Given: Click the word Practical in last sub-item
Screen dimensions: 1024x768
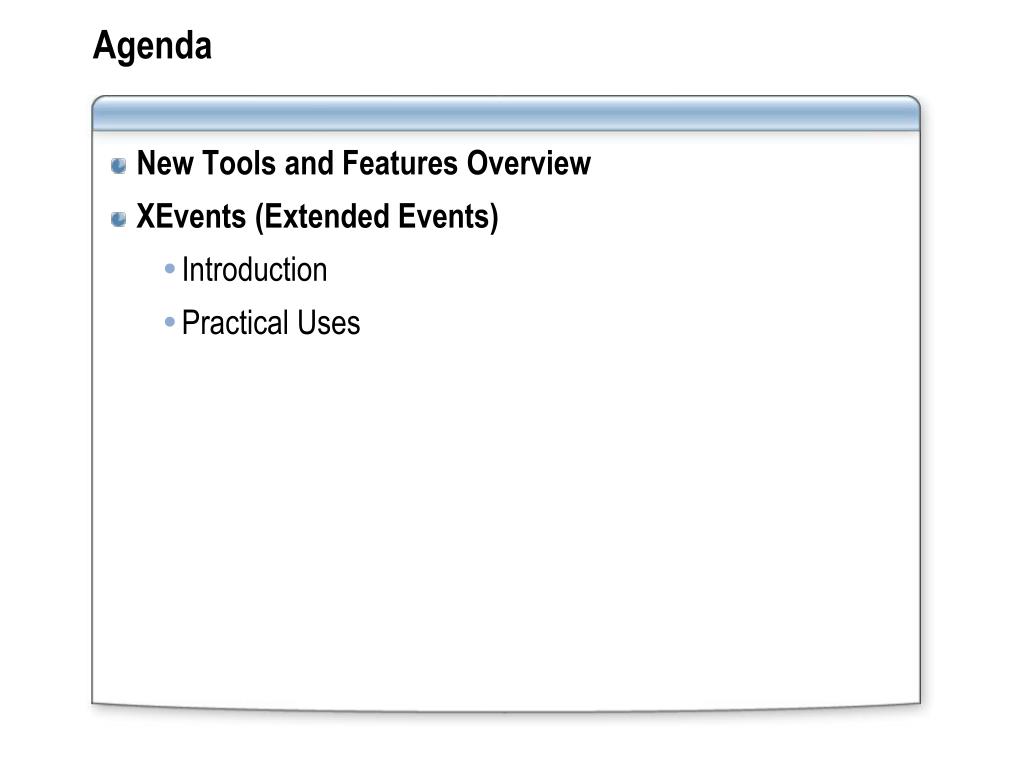Looking at the screenshot, I should point(235,323).
